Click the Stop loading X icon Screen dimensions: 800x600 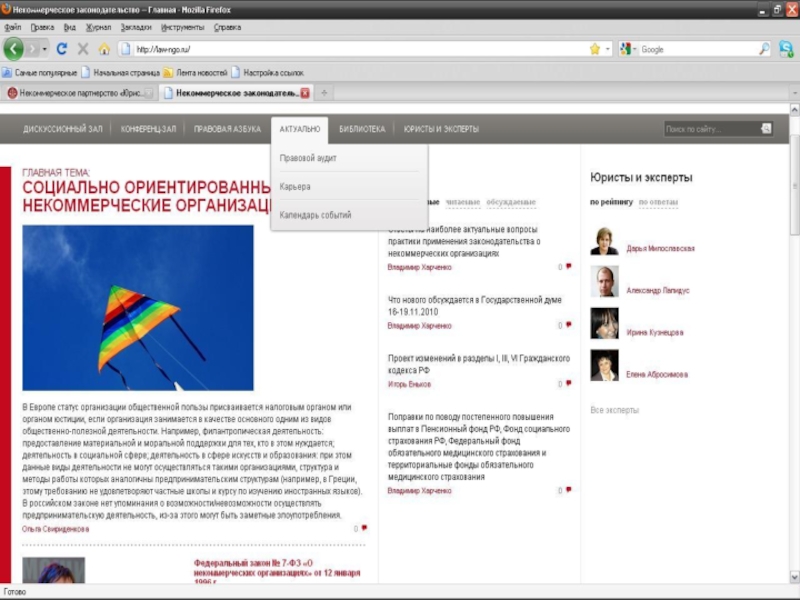tap(83, 49)
